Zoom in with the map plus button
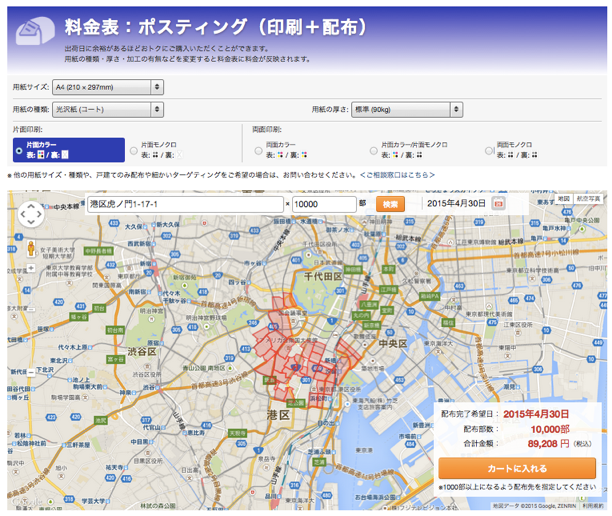 pos(31,268)
